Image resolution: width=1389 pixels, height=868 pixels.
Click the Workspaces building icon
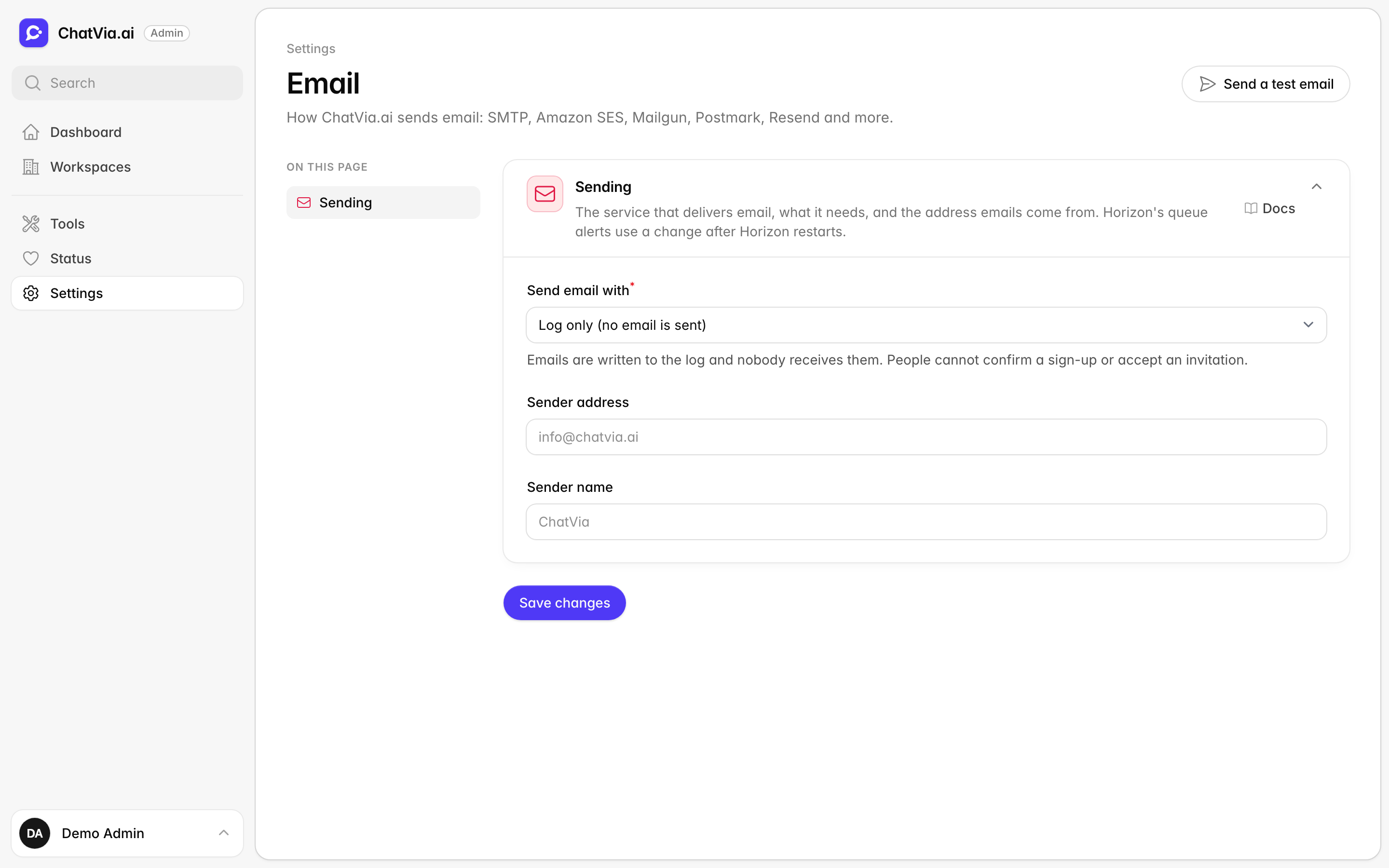31,167
